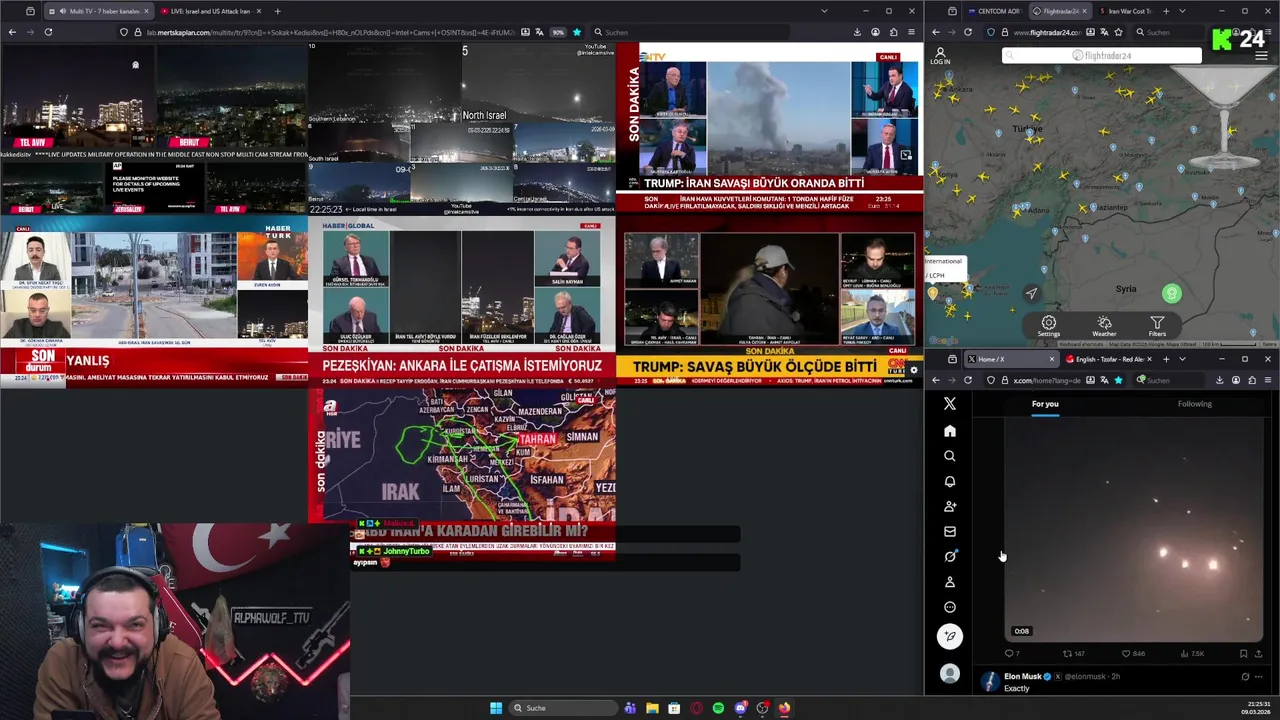Image resolution: width=1280 pixels, height=720 pixels.
Task: Open Windows Start button on taskbar
Action: [495, 708]
